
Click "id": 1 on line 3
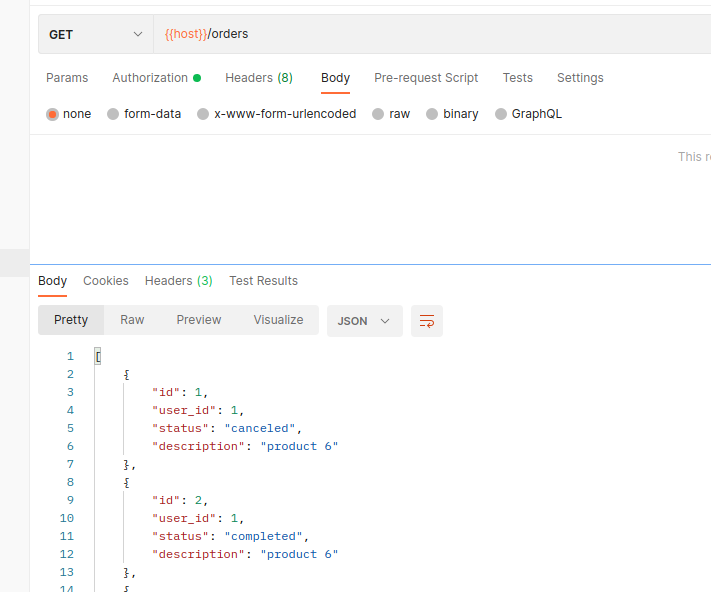tap(180, 392)
